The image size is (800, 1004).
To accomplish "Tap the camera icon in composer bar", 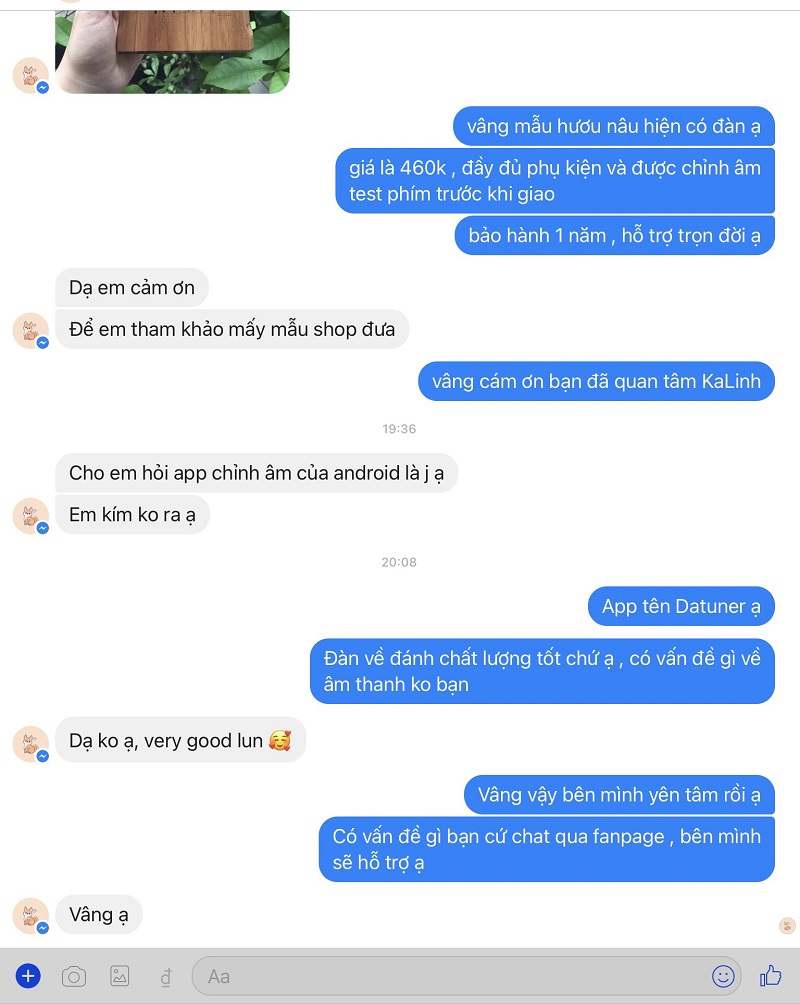I will (74, 977).
